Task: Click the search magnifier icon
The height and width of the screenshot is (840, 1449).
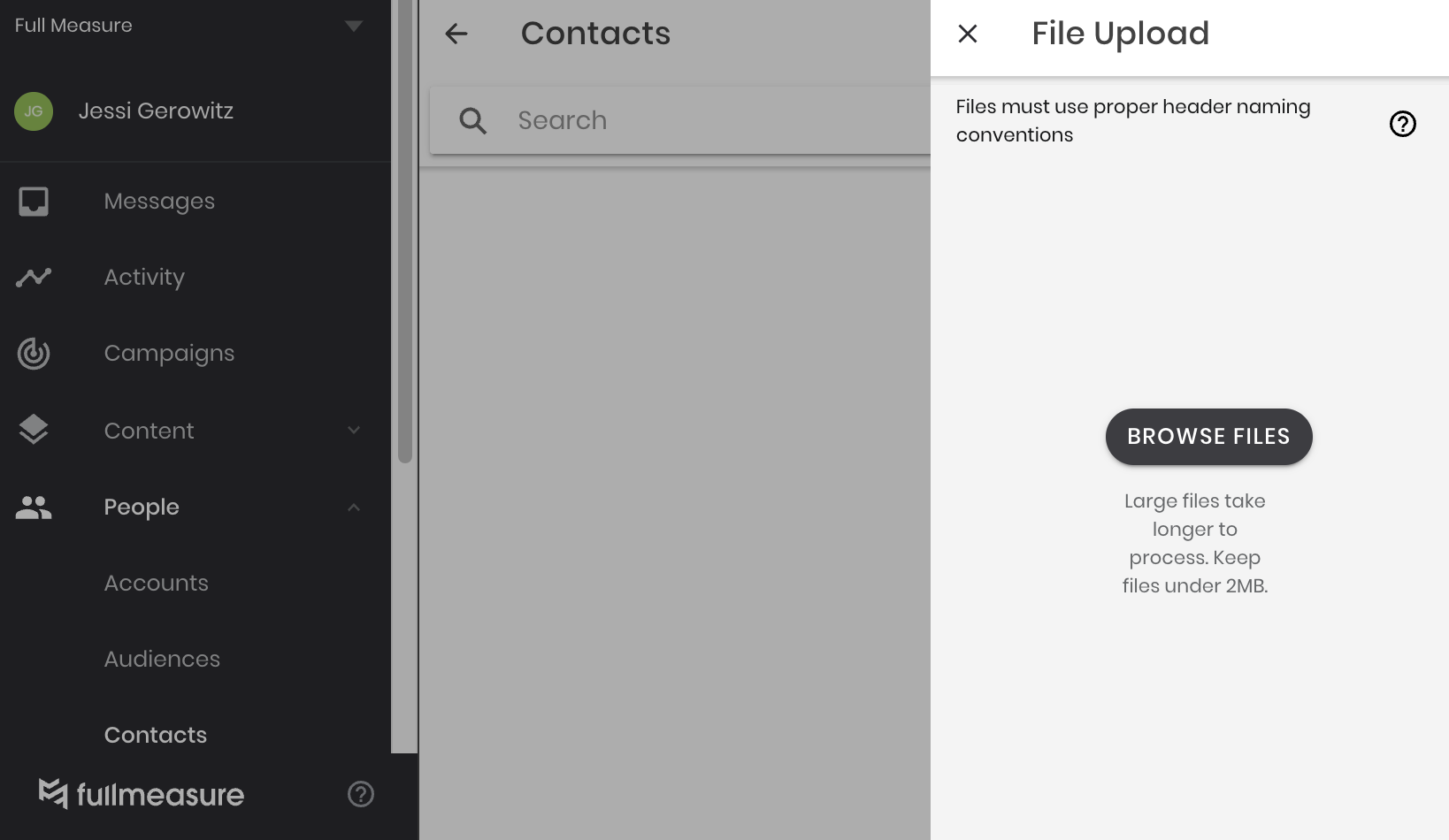Action: click(473, 121)
